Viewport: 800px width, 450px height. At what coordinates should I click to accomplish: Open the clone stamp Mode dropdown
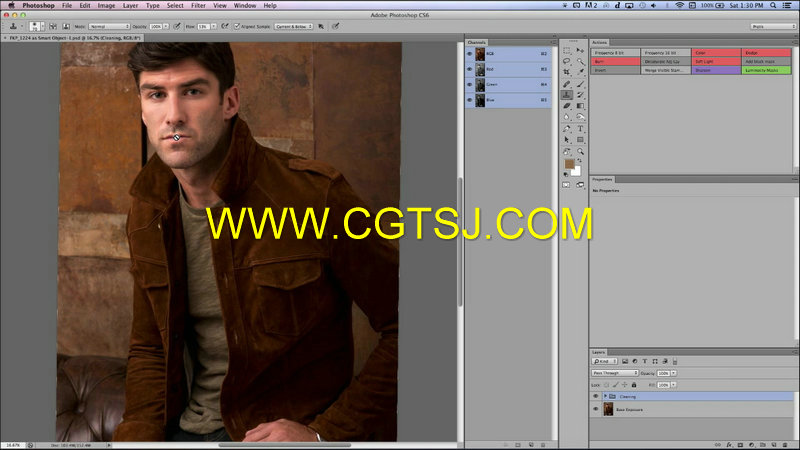pyautogui.click(x=109, y=26)
